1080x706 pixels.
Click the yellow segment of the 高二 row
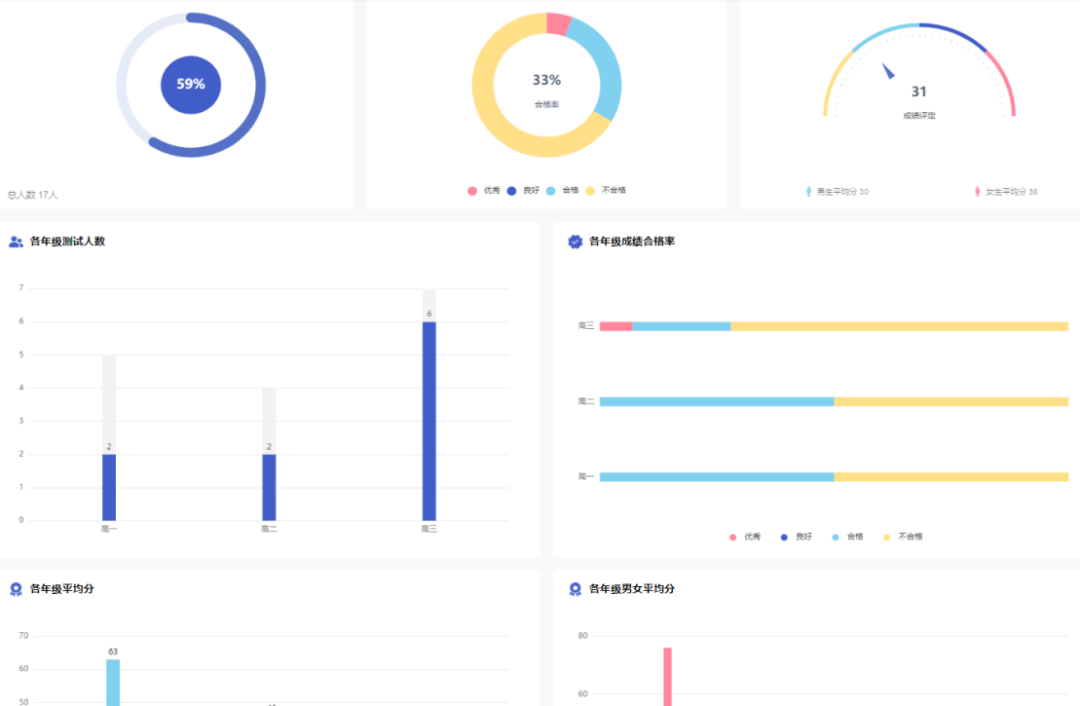tap(951, 402)
